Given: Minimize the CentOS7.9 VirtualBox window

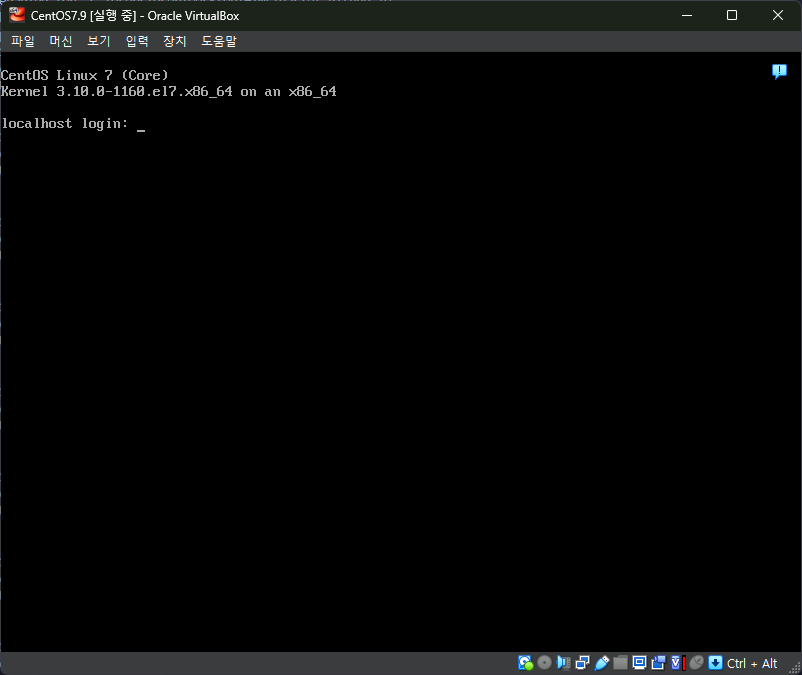Looking at the screenshot, I should coord(687,15).
